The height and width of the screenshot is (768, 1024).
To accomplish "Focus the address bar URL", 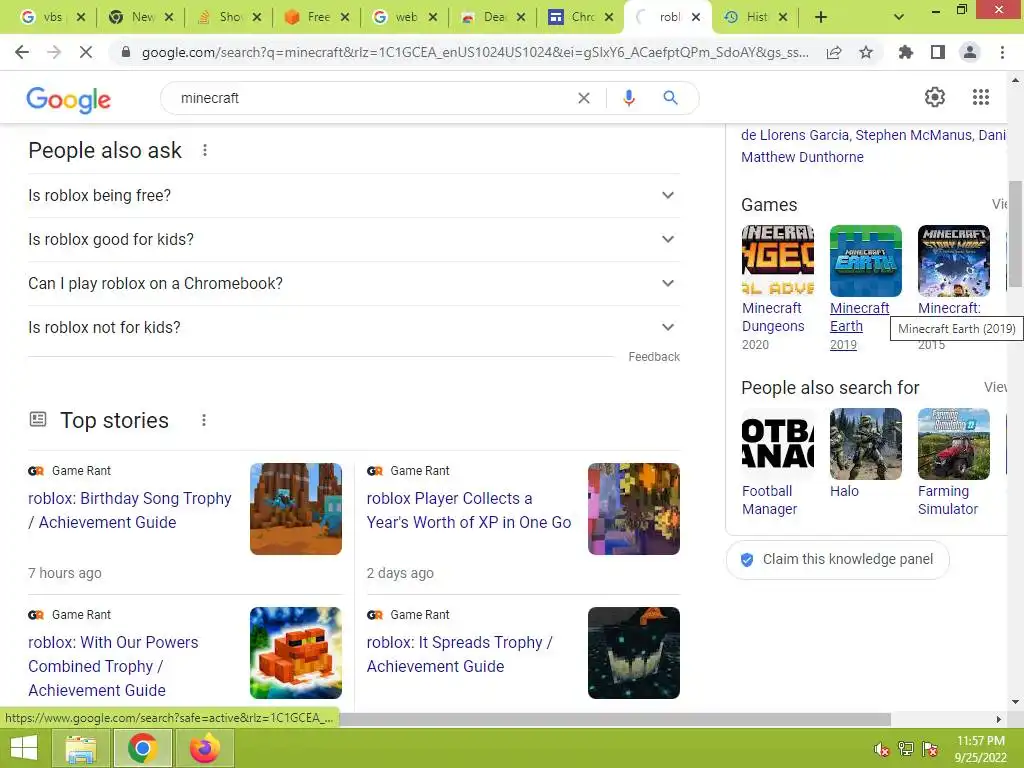I will coord(475,52).
